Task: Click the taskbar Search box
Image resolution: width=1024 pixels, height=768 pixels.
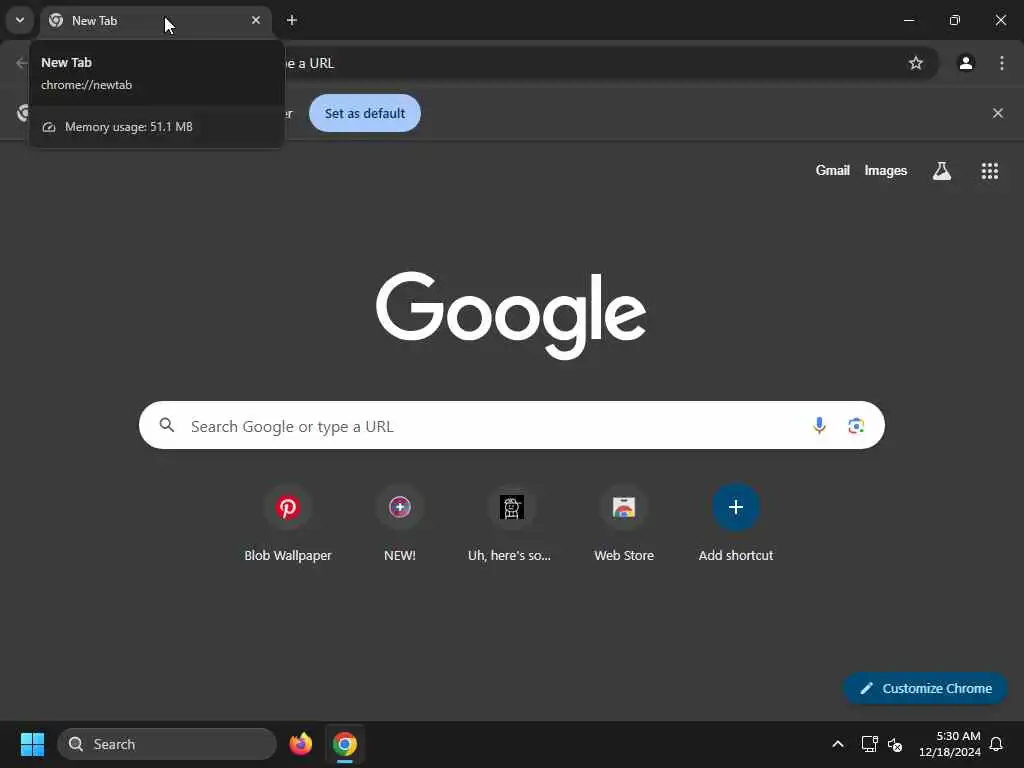Action: point(167,744)
